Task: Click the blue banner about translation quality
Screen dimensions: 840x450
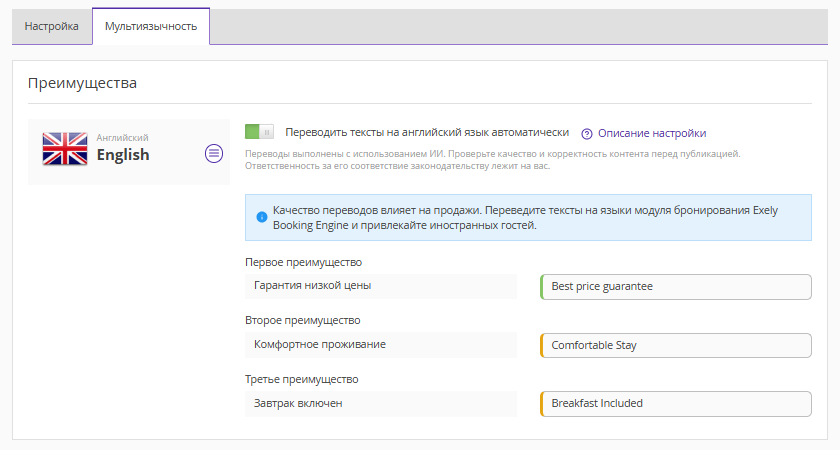Action: 528,218
